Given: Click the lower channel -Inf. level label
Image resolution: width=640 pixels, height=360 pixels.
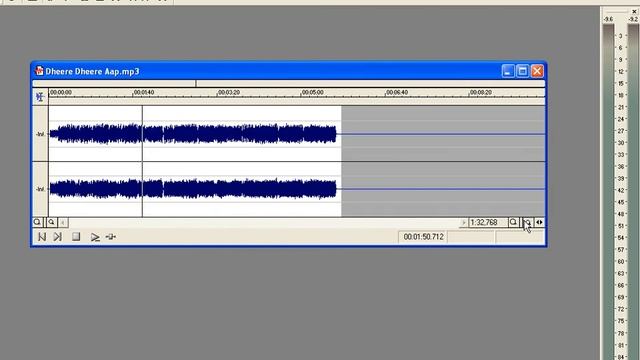Looking at the screenshot, I should [40, 189].
